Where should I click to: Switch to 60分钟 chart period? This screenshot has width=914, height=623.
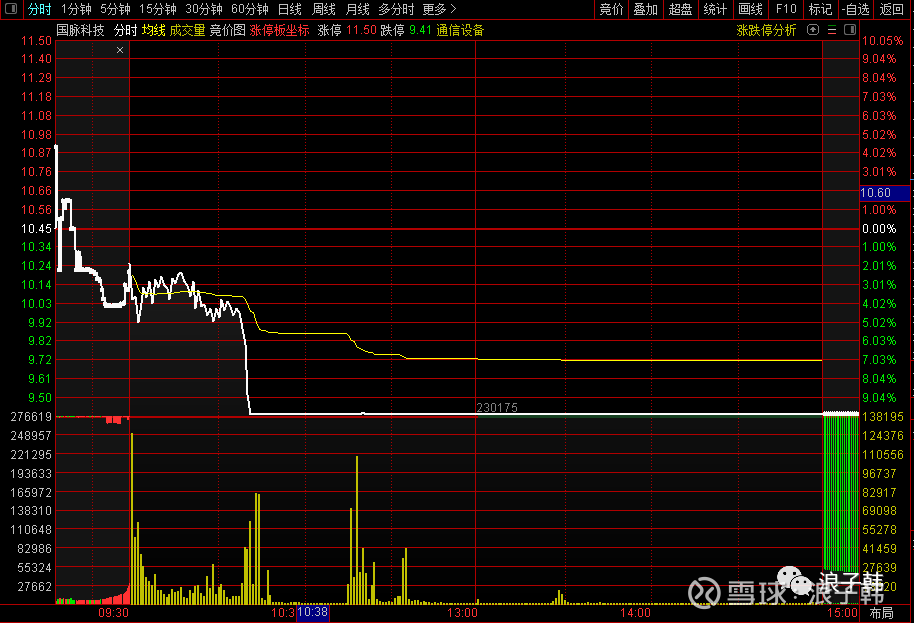click(x=249, y=9)
